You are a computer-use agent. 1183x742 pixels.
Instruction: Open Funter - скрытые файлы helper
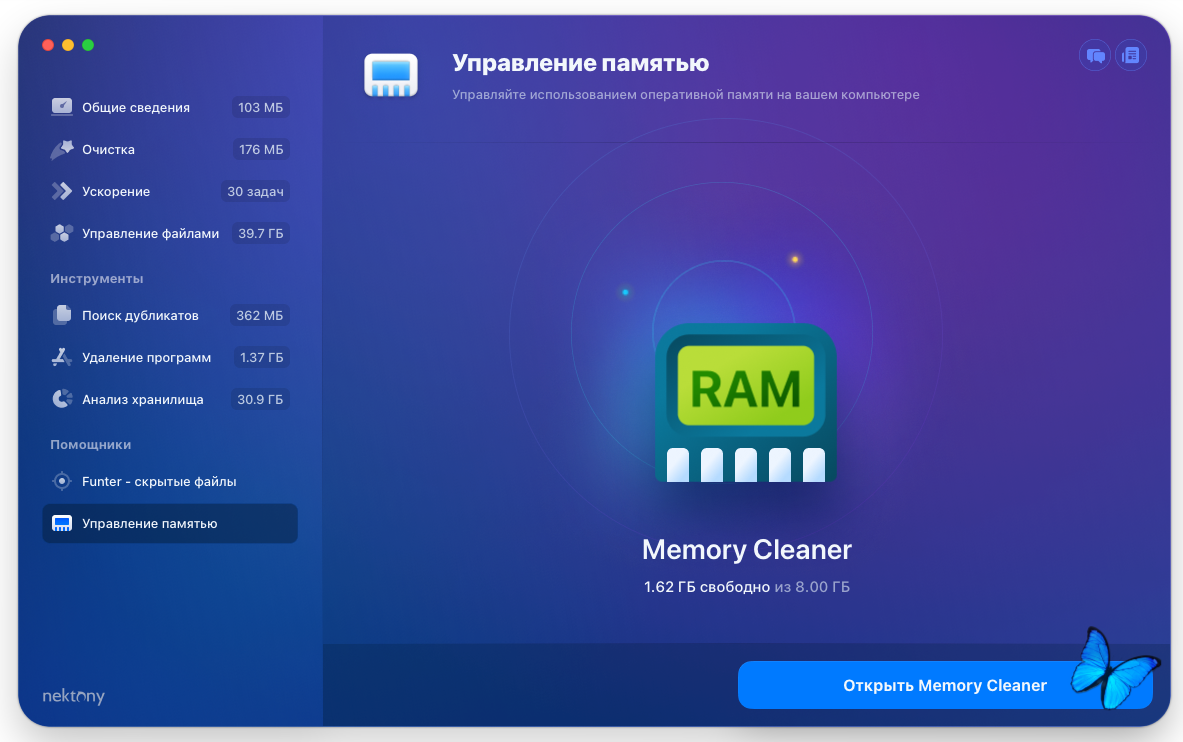(170, 481)
